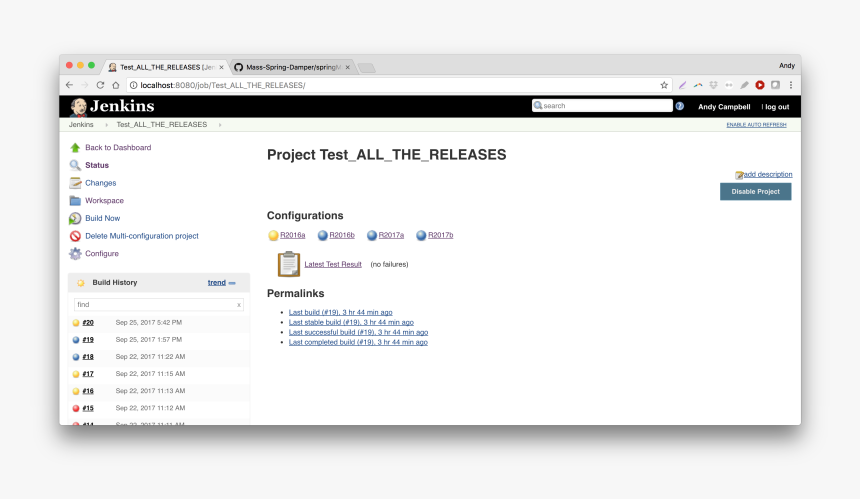This screenshot has width=860, height=499.
Task: Click the log out link
Action: pos(776,107)
